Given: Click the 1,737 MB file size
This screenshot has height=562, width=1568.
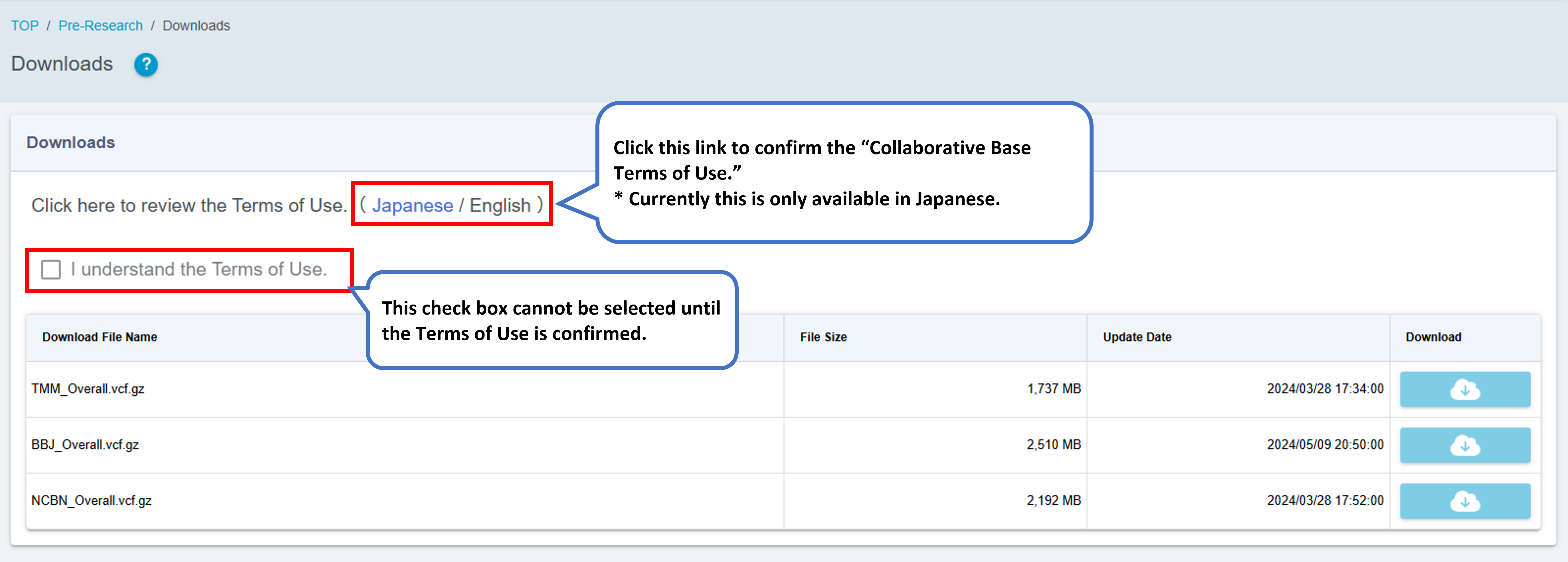Looking at the screenshot, I should (1054, 388).
